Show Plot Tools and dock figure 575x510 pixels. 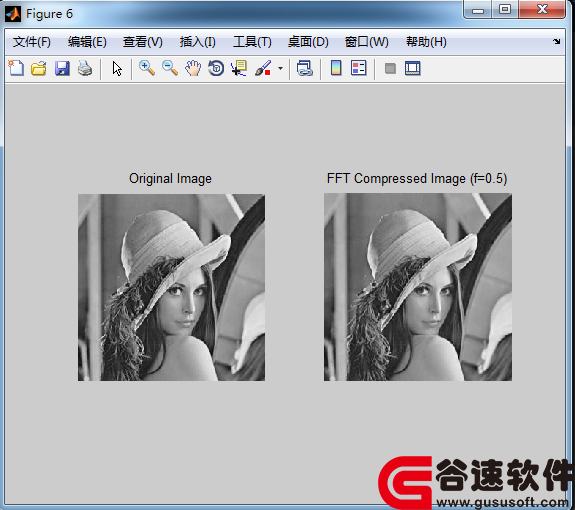[413, 69]
